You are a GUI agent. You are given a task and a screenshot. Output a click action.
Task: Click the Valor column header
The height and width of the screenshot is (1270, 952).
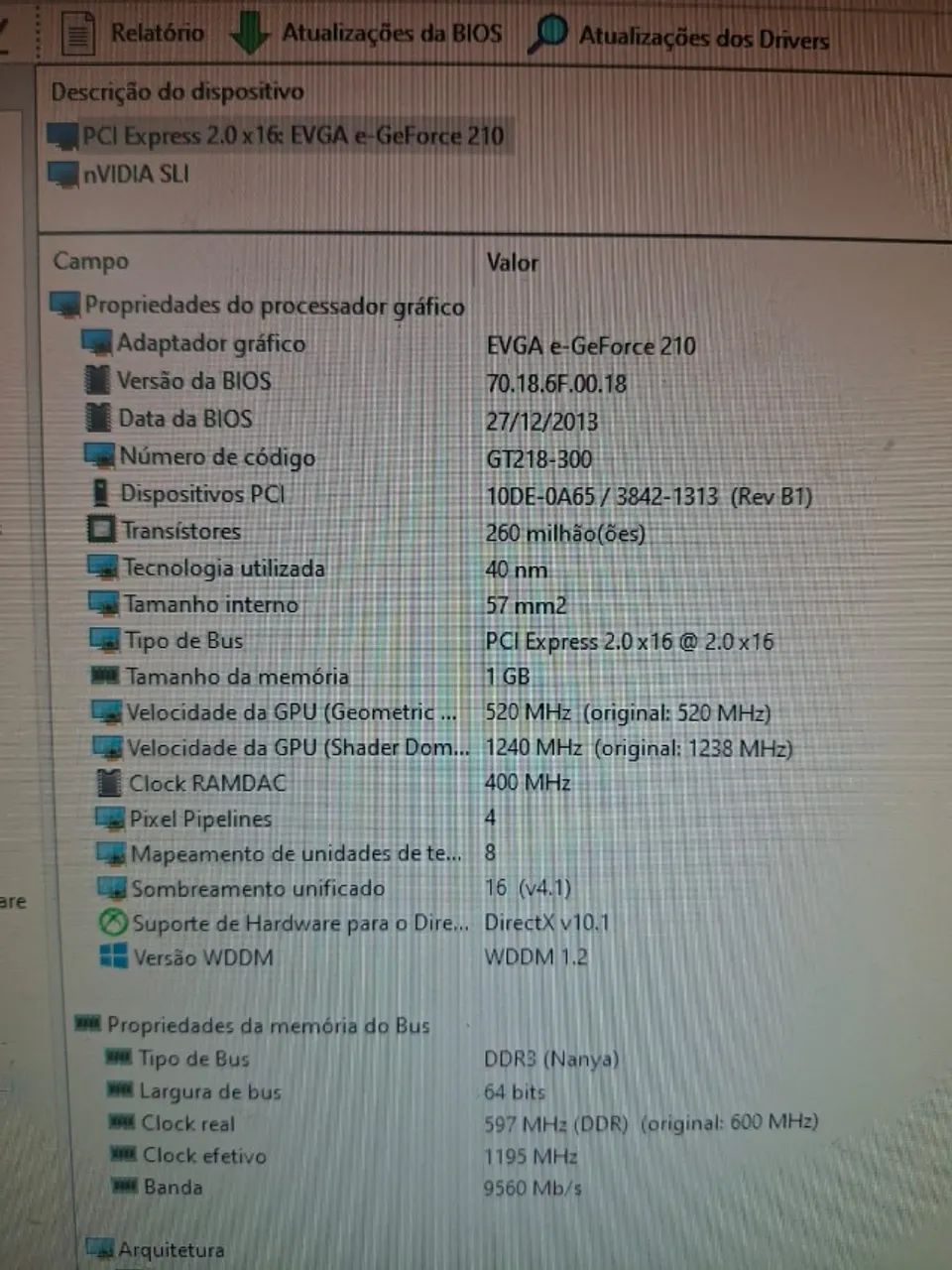[512, 263]
